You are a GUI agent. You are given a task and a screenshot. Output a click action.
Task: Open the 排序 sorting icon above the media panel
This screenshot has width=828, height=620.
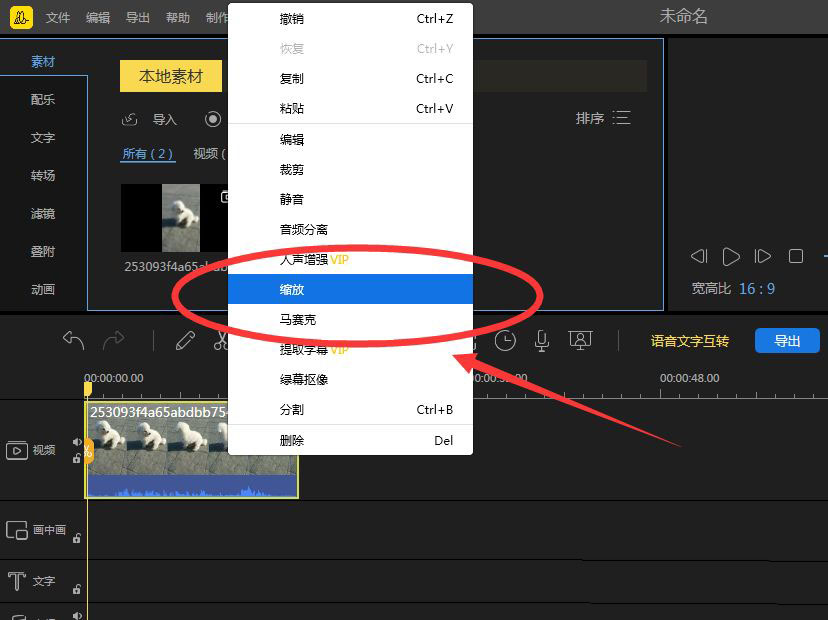[621, 117]
